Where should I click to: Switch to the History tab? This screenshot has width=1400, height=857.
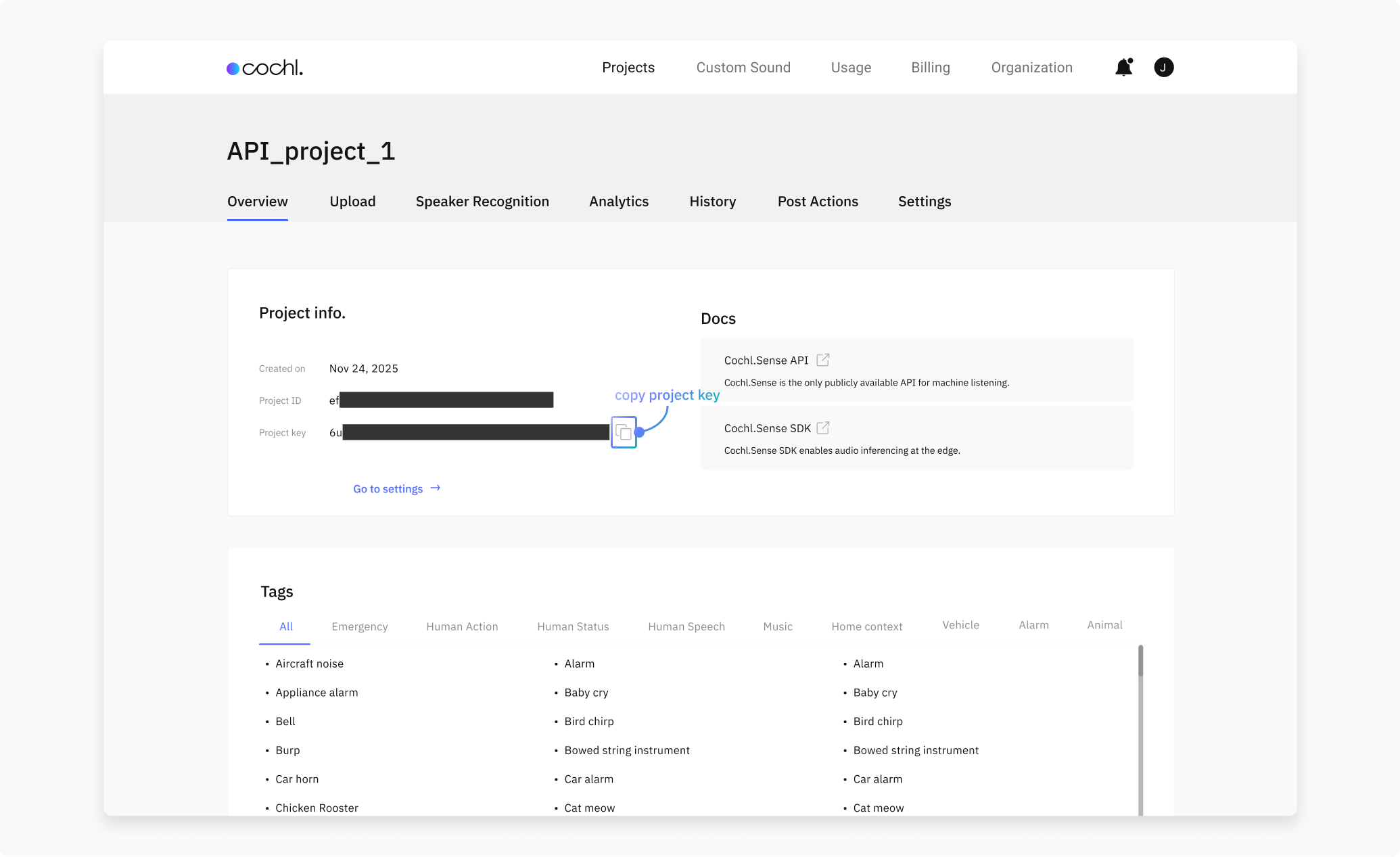tap(713, 202)
